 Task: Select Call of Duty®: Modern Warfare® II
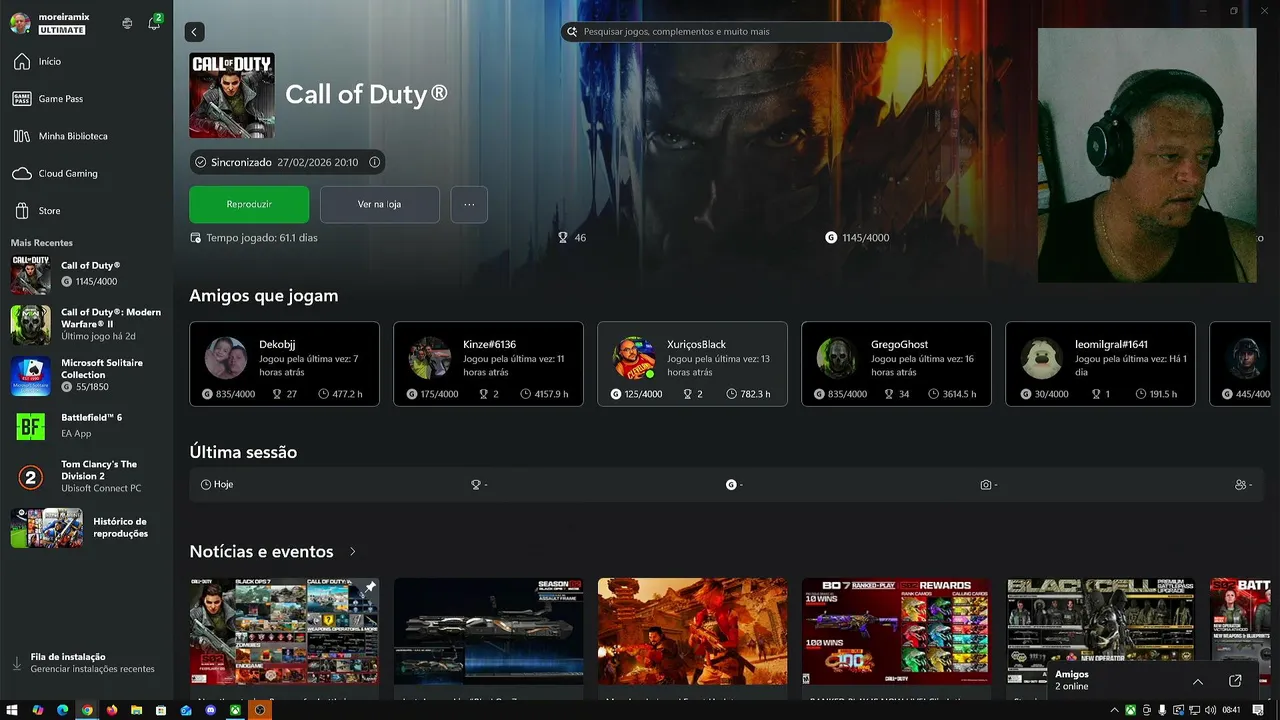[86, 324]
